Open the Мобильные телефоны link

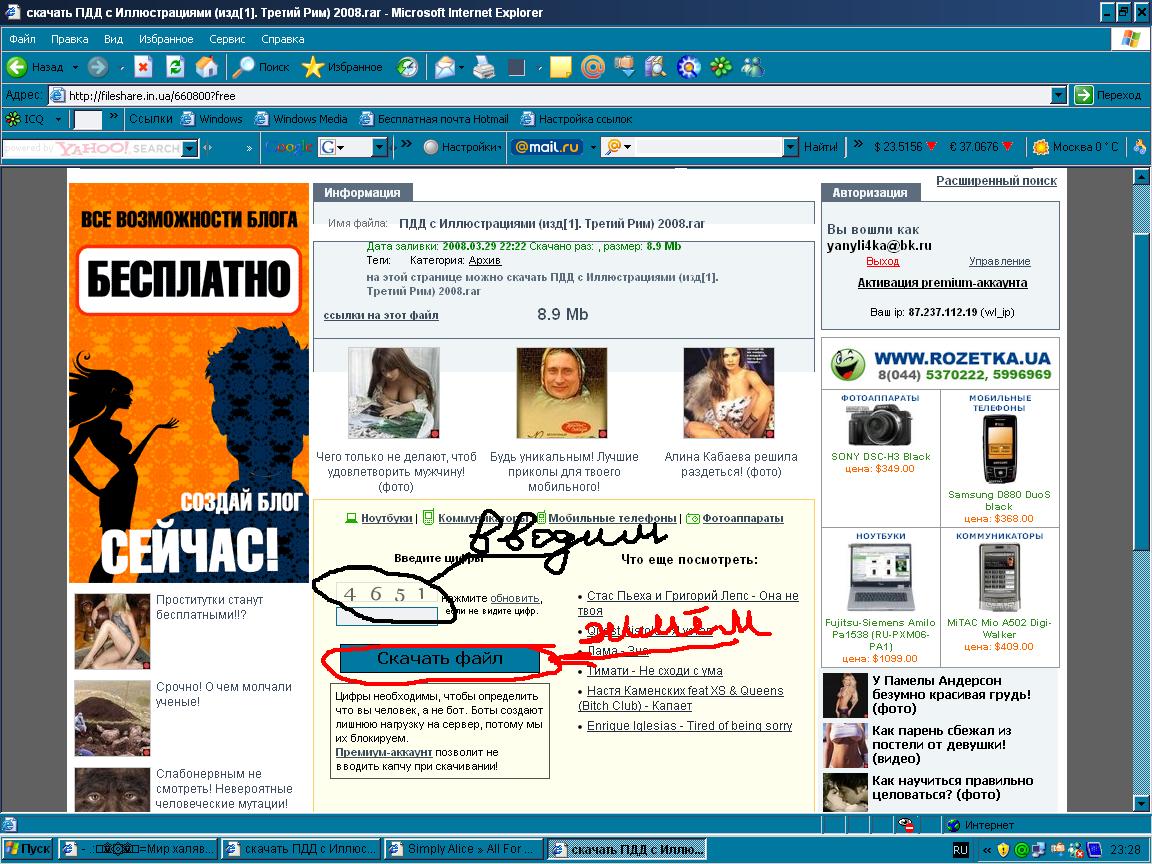click(x=612, y=518)
